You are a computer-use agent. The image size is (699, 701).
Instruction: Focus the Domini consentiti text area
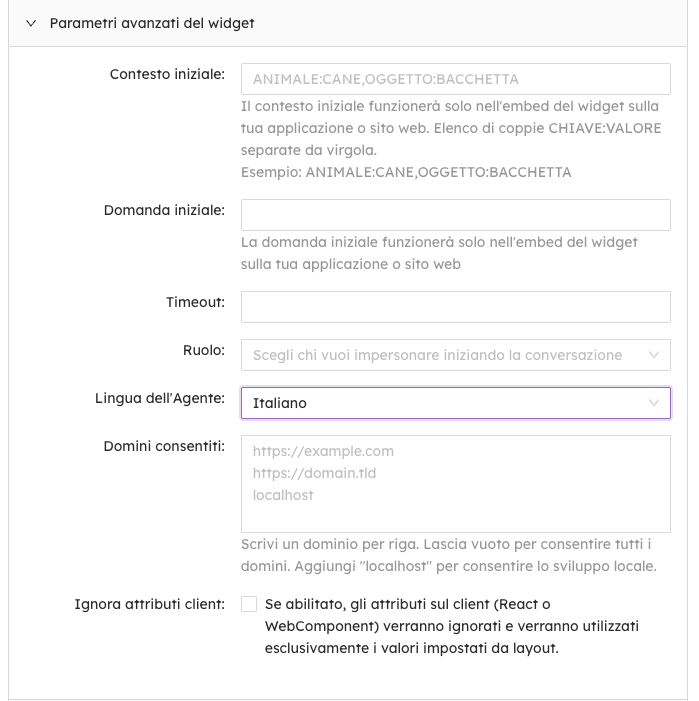tap(455, 483)
